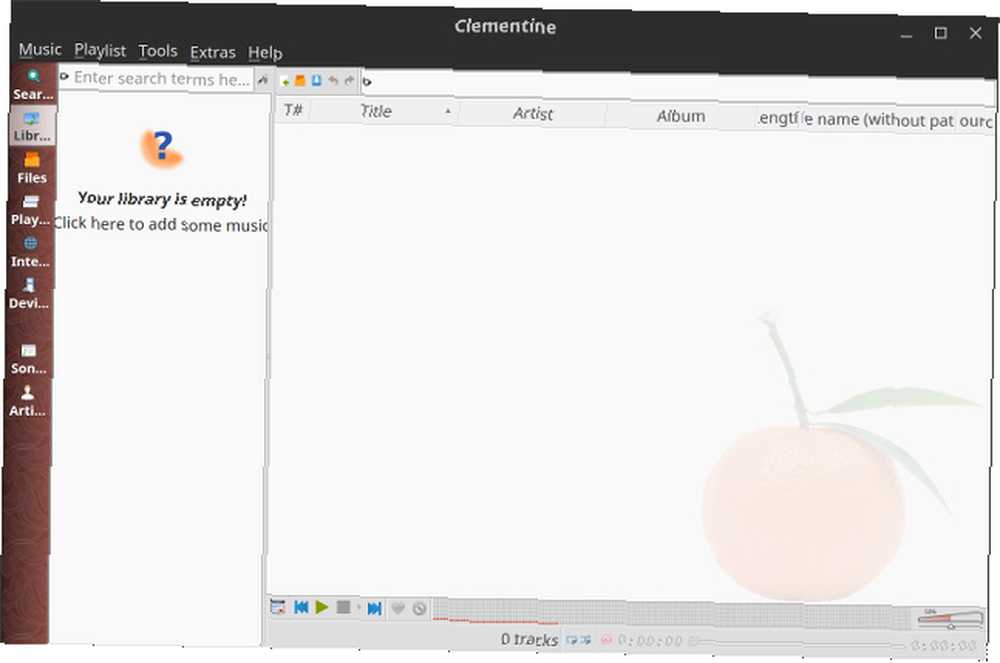Click the library search options icon
This screenshot has height=663, width=1000.
coord(64,76)
